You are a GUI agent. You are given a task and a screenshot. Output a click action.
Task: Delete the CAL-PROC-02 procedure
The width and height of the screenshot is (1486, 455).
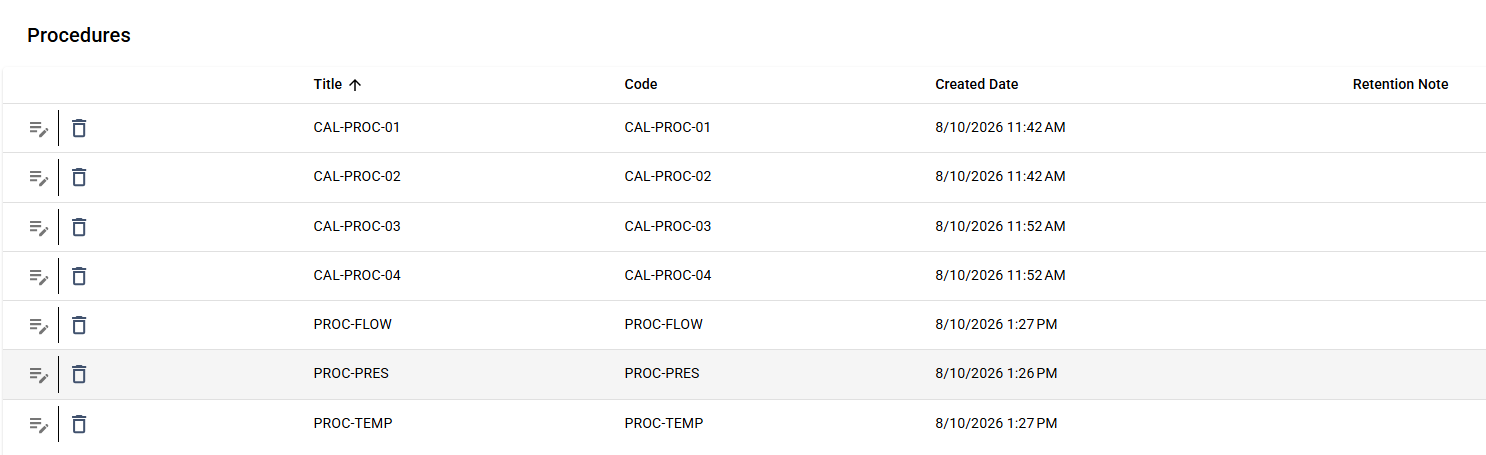pyautogui.click(x=79, y=177)
